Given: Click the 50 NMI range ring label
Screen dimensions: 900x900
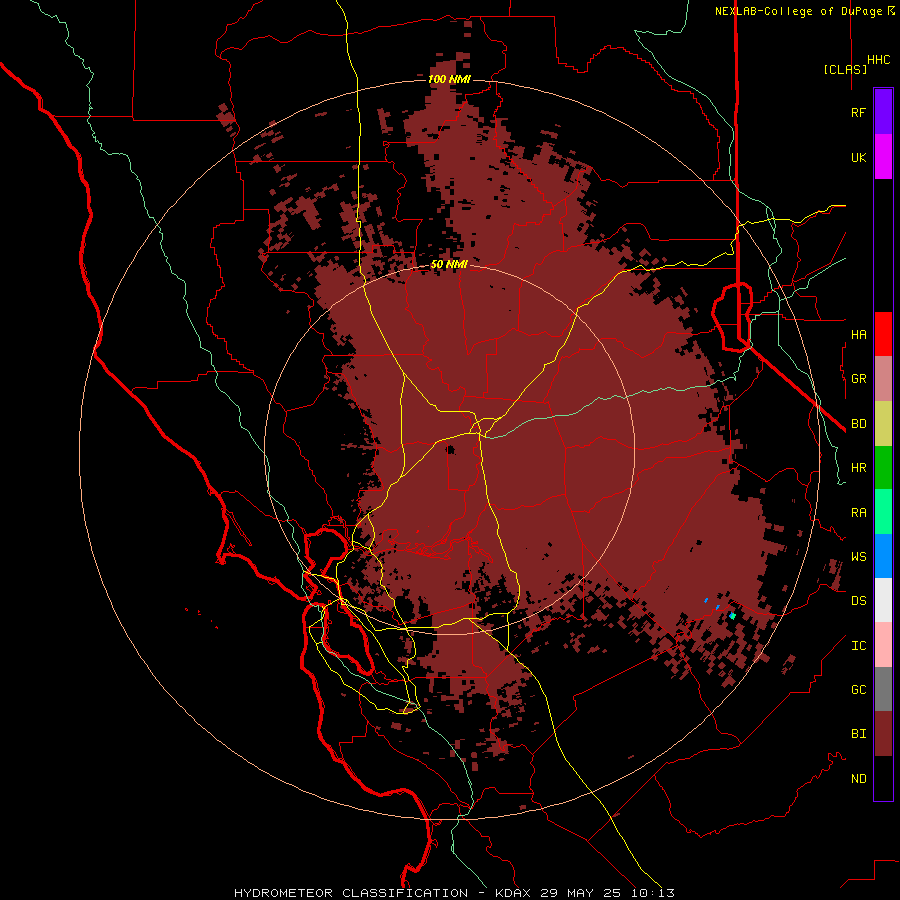Looking at the screenshot, I should (449, 265).
